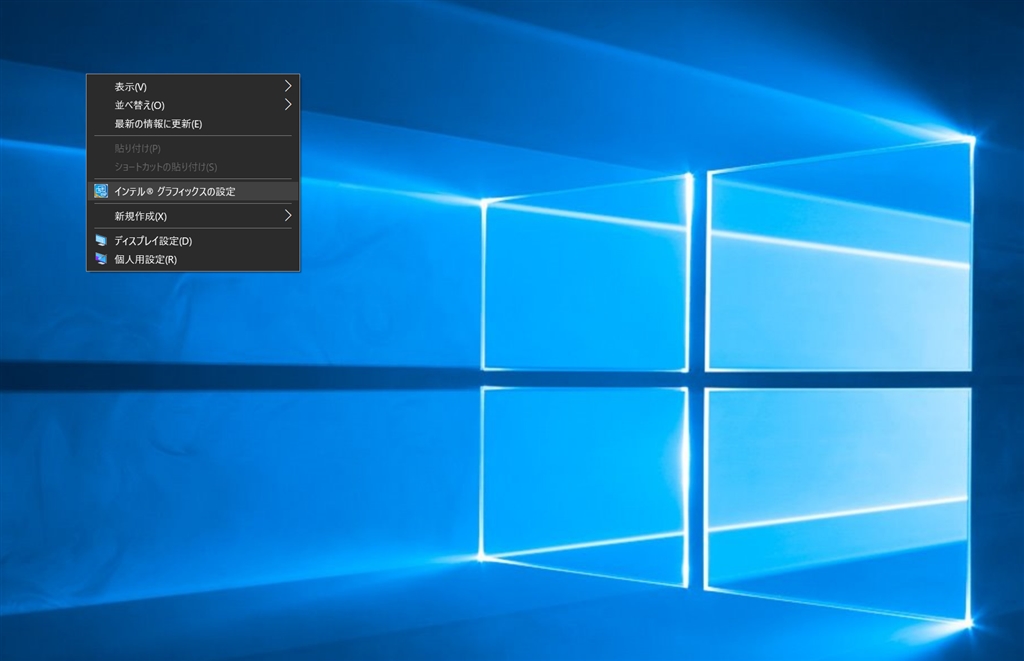Image resolution: width=1024 pixels, height=661 pixels.
Task: Click the grayed-out 貼り付け(P) entry
Action: pyautogui.click(x=193, y=148)
